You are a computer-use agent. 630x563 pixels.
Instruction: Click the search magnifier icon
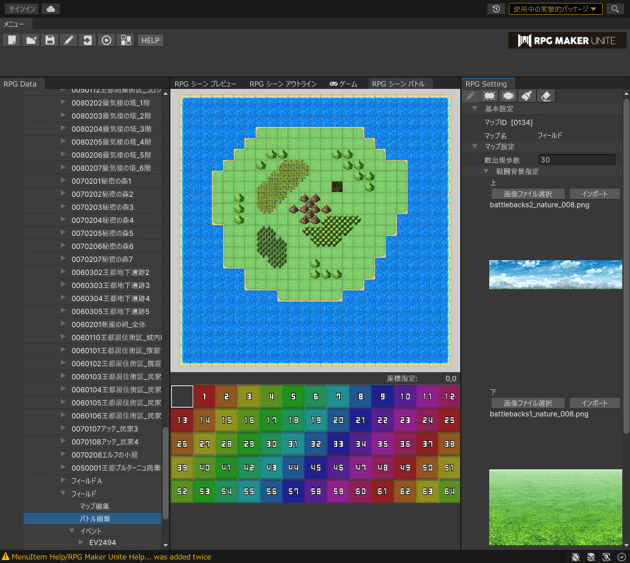616,9
